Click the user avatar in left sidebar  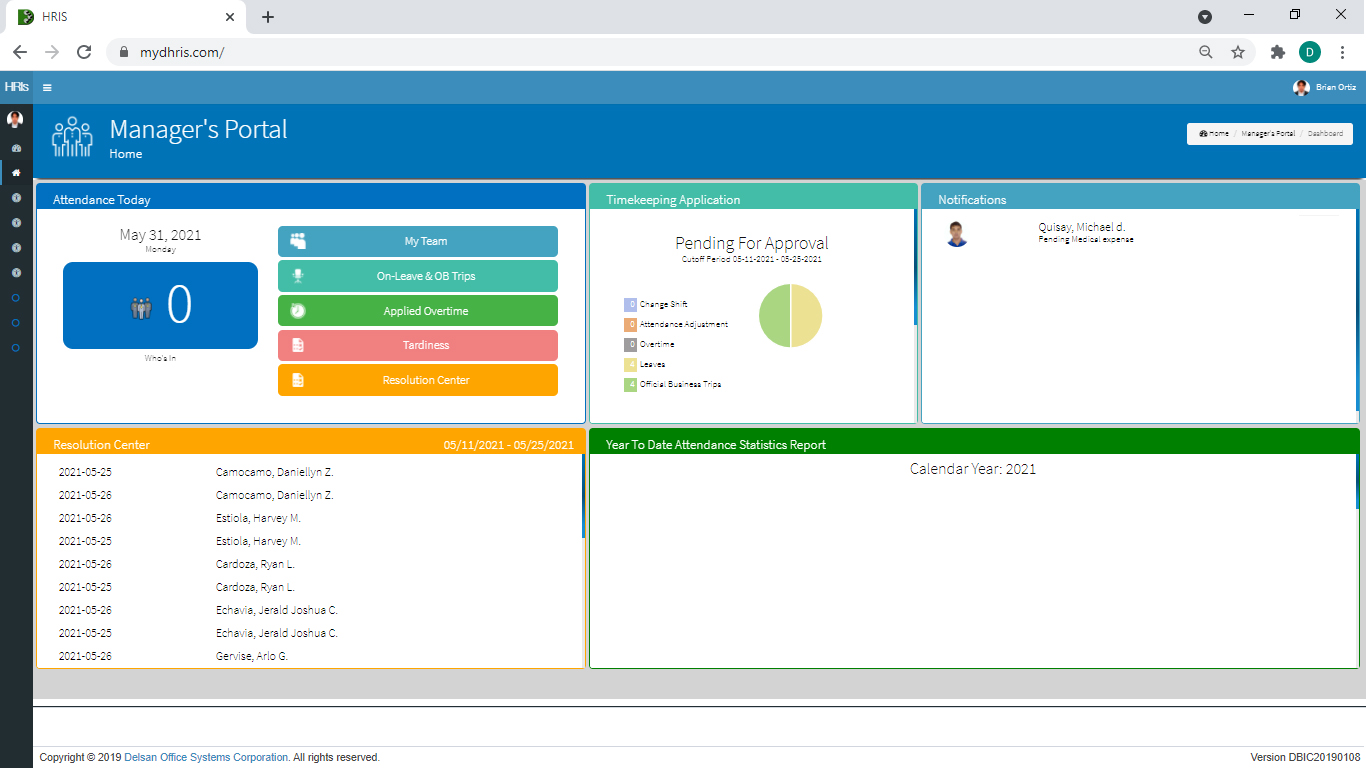click(x=15, y=120)
